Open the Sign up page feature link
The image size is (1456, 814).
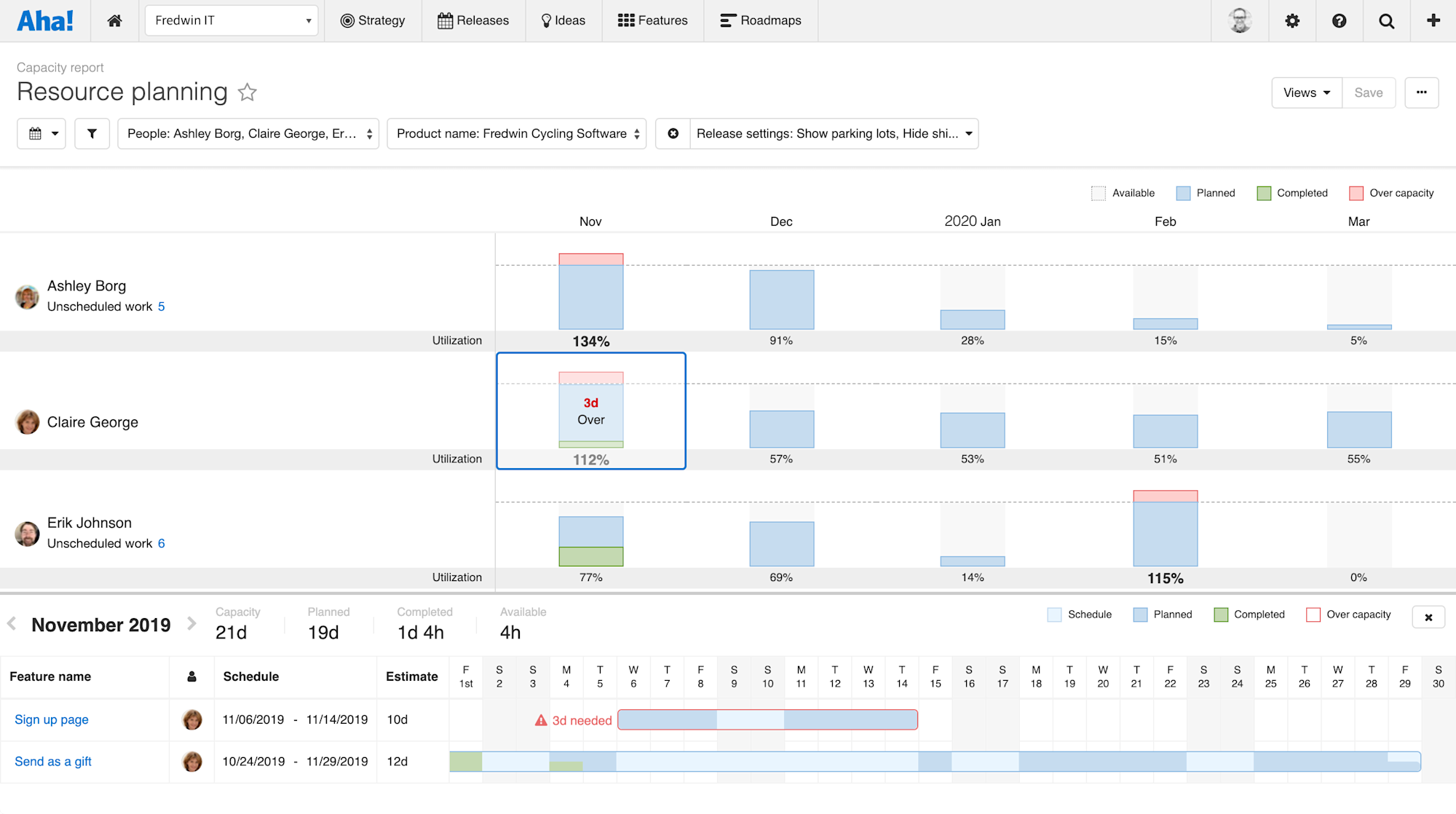pos(52,719)
